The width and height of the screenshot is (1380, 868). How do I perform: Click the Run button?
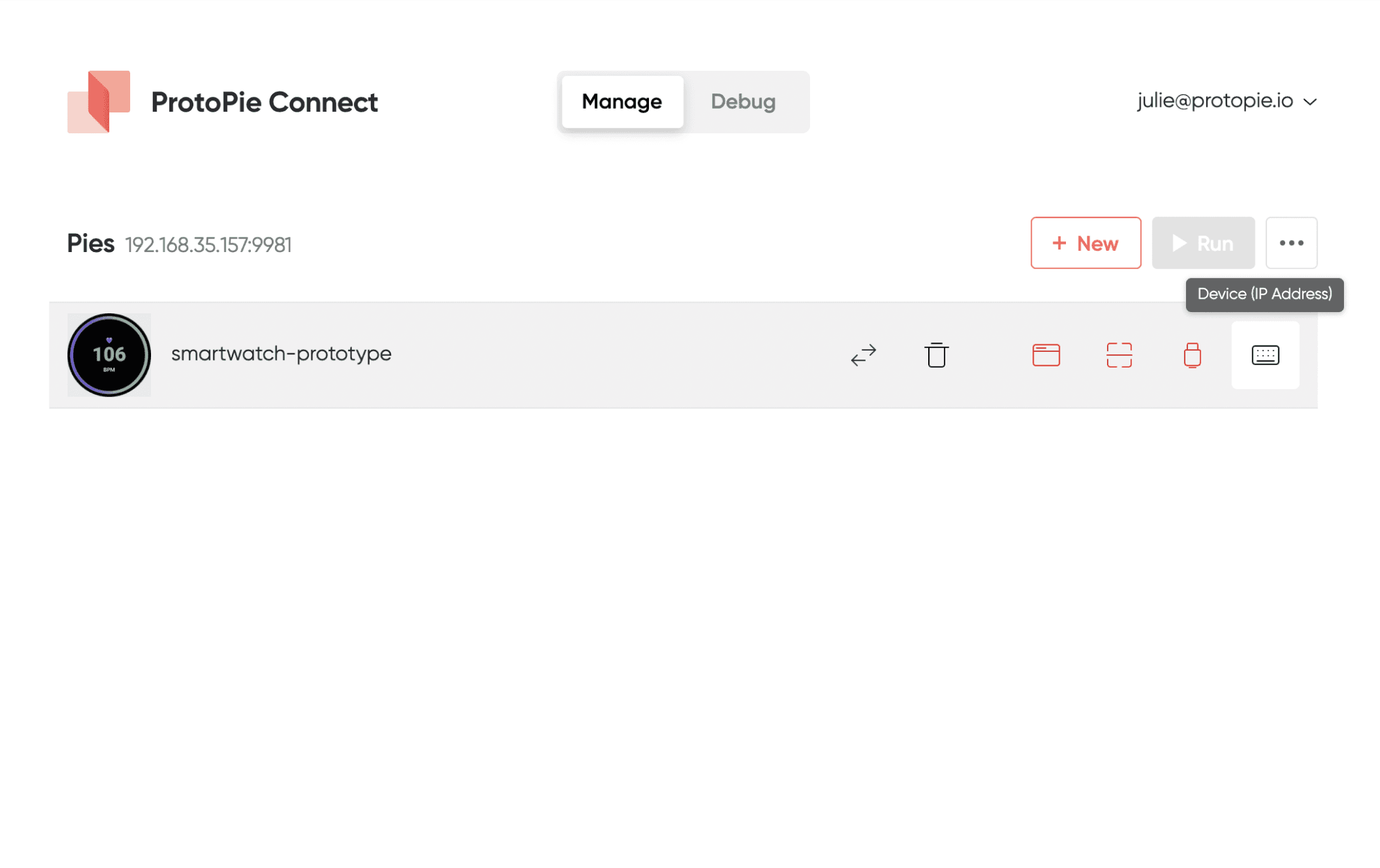tap(1203, 243)
